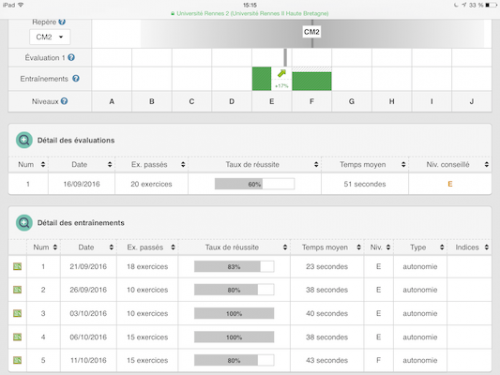Sort trainings by Type column
Viewport: 500px width, 375px height.
(442, 247)
